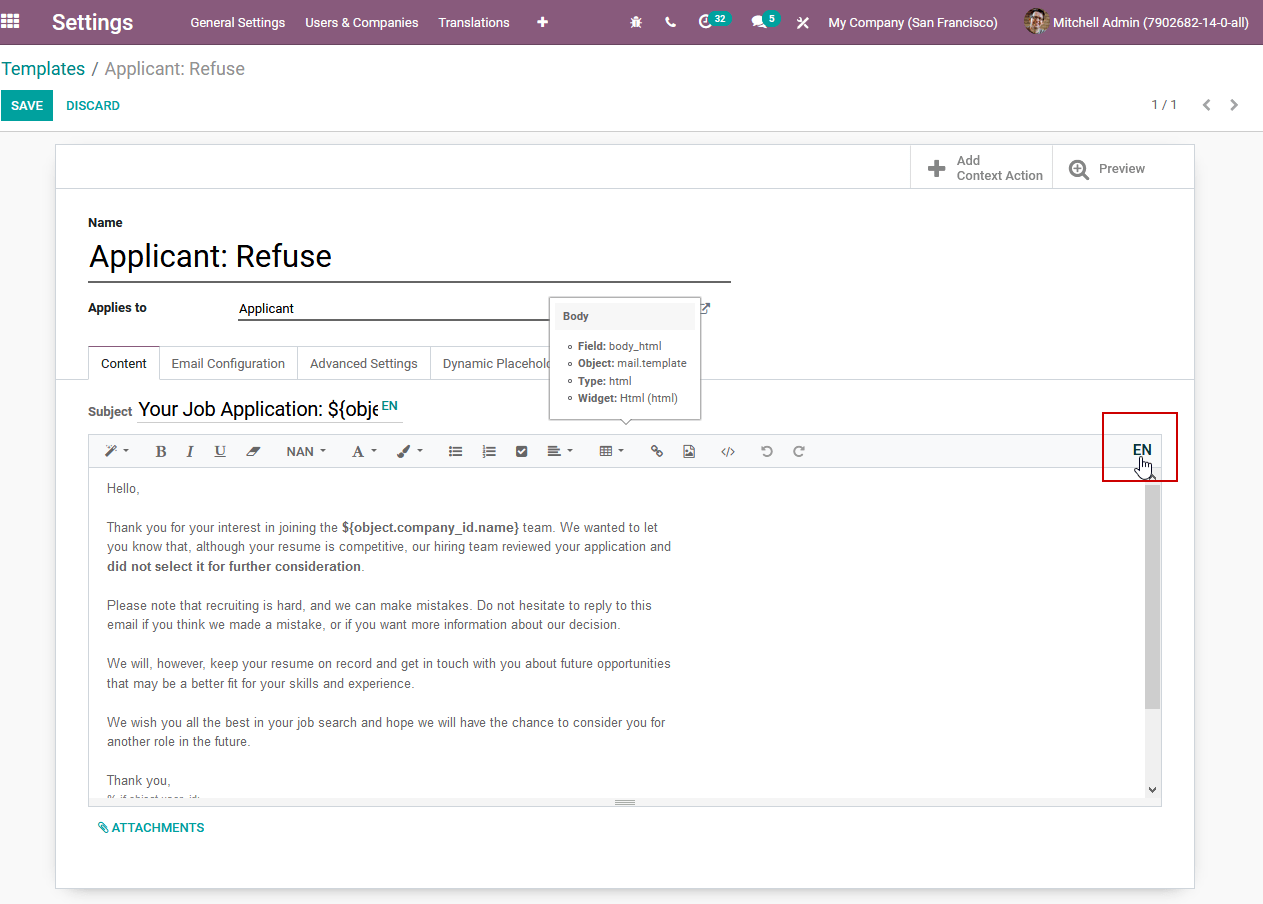
Task: Insert an image using the picture icon
Action: click(x=689, y=452)
